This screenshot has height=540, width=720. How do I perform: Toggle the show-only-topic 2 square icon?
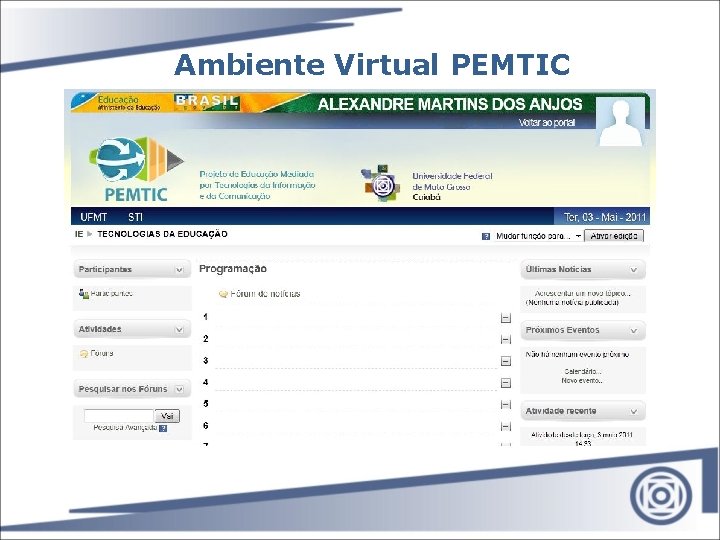pyautogui.click(x=506, y=340)
